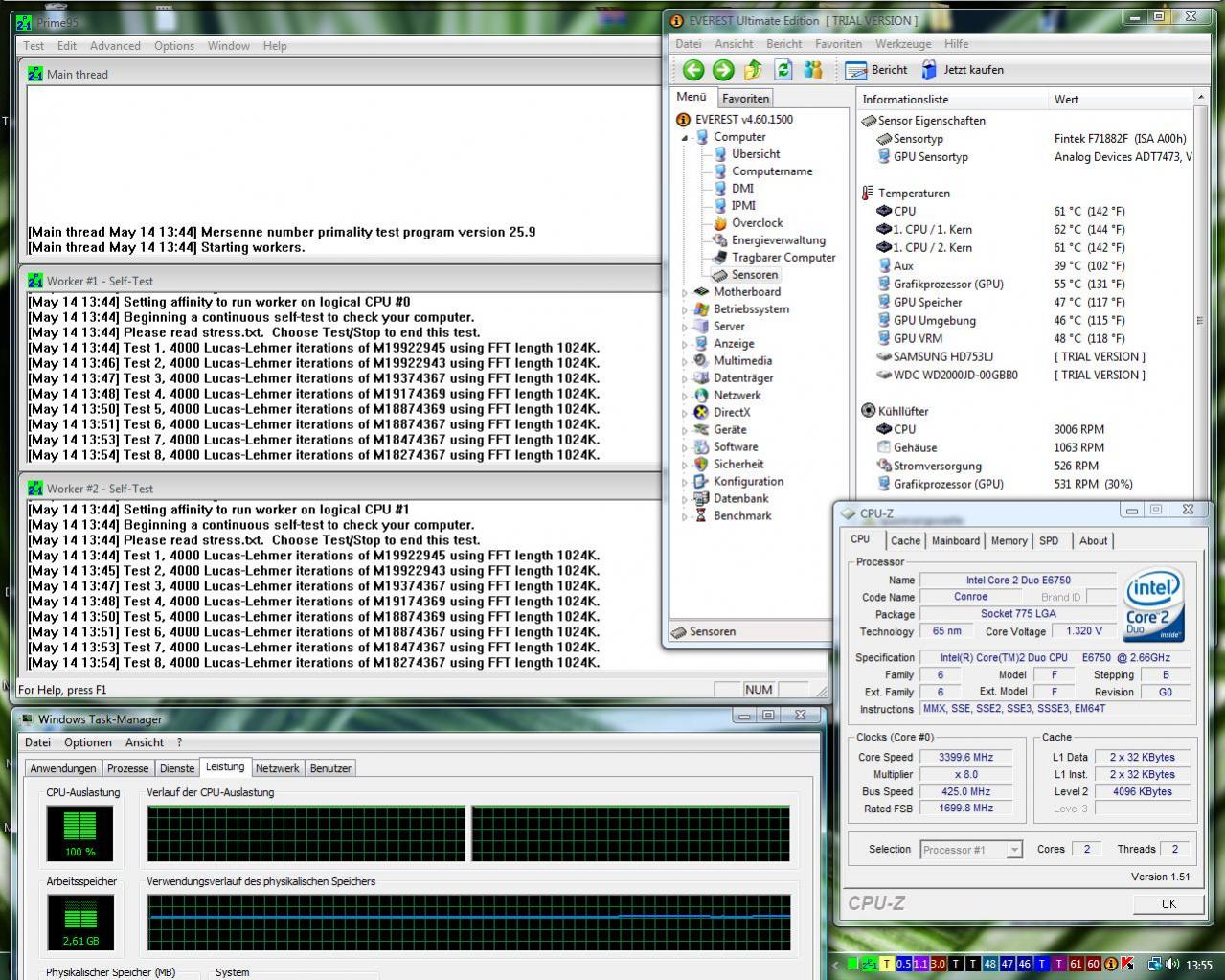The width and height of the screenshot is (1225, 980).
Task: Click the up-level arrow icon in EVEREST toolbar
Action: [x=753, y=70]
